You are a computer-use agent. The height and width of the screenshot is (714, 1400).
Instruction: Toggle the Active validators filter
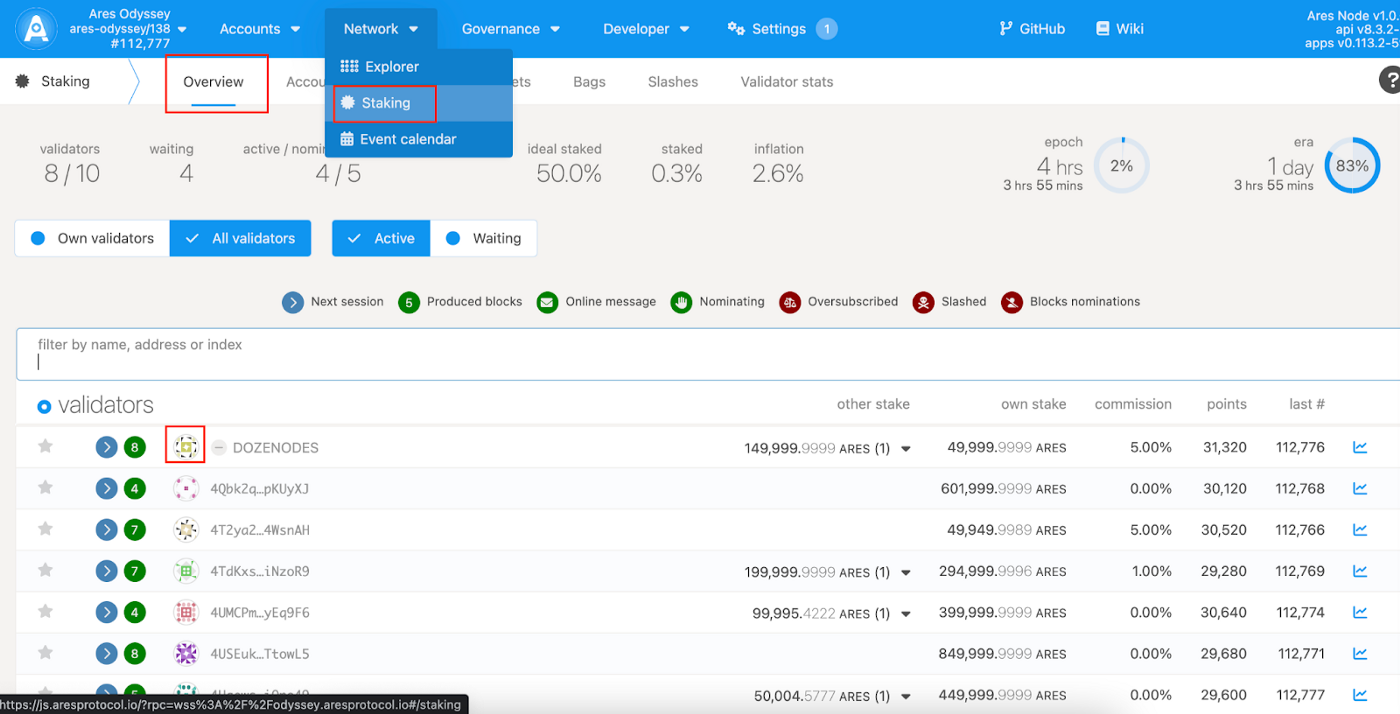(381, 238)
